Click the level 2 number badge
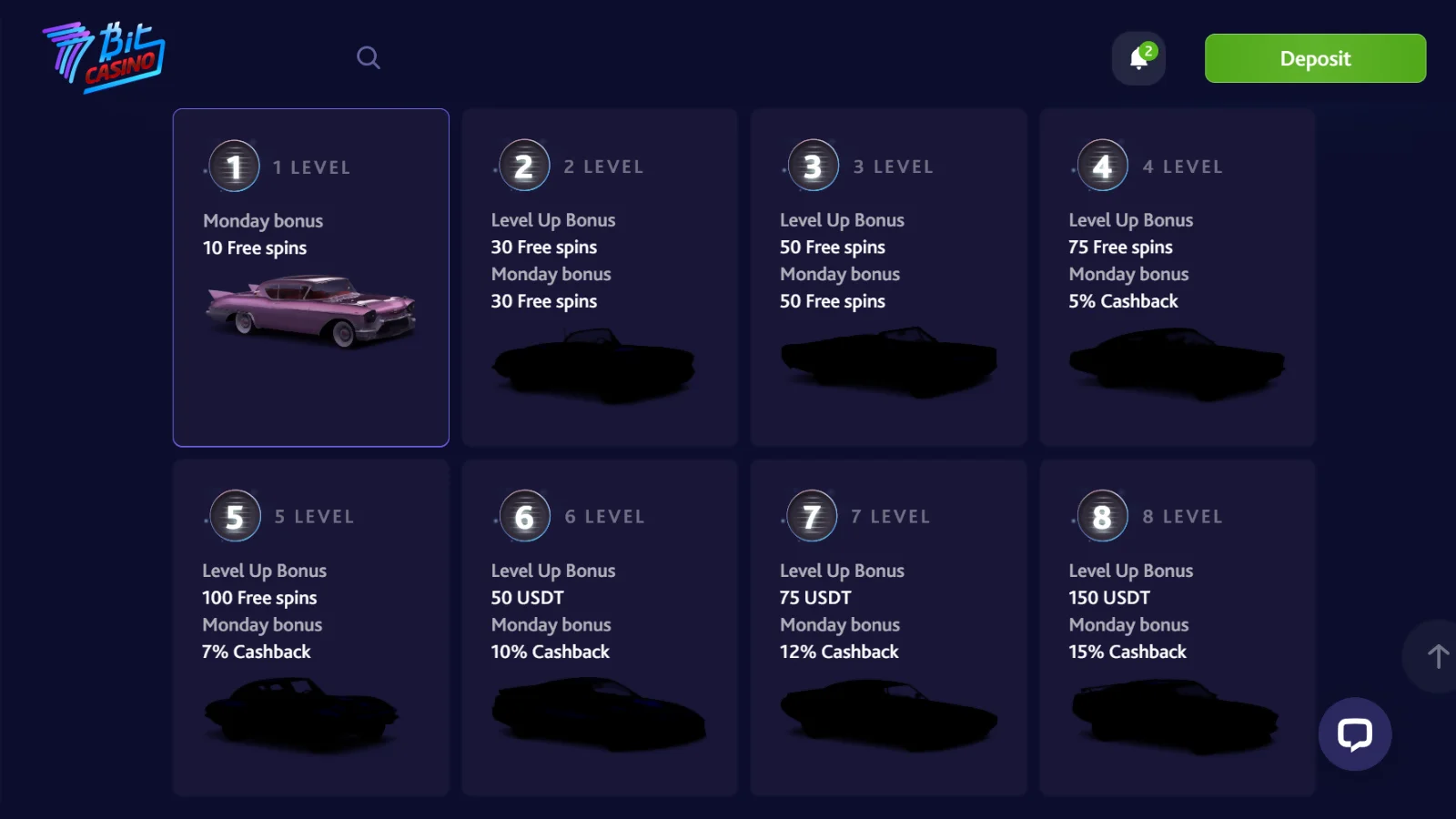The image size is (1456, 819). point(524,167)
